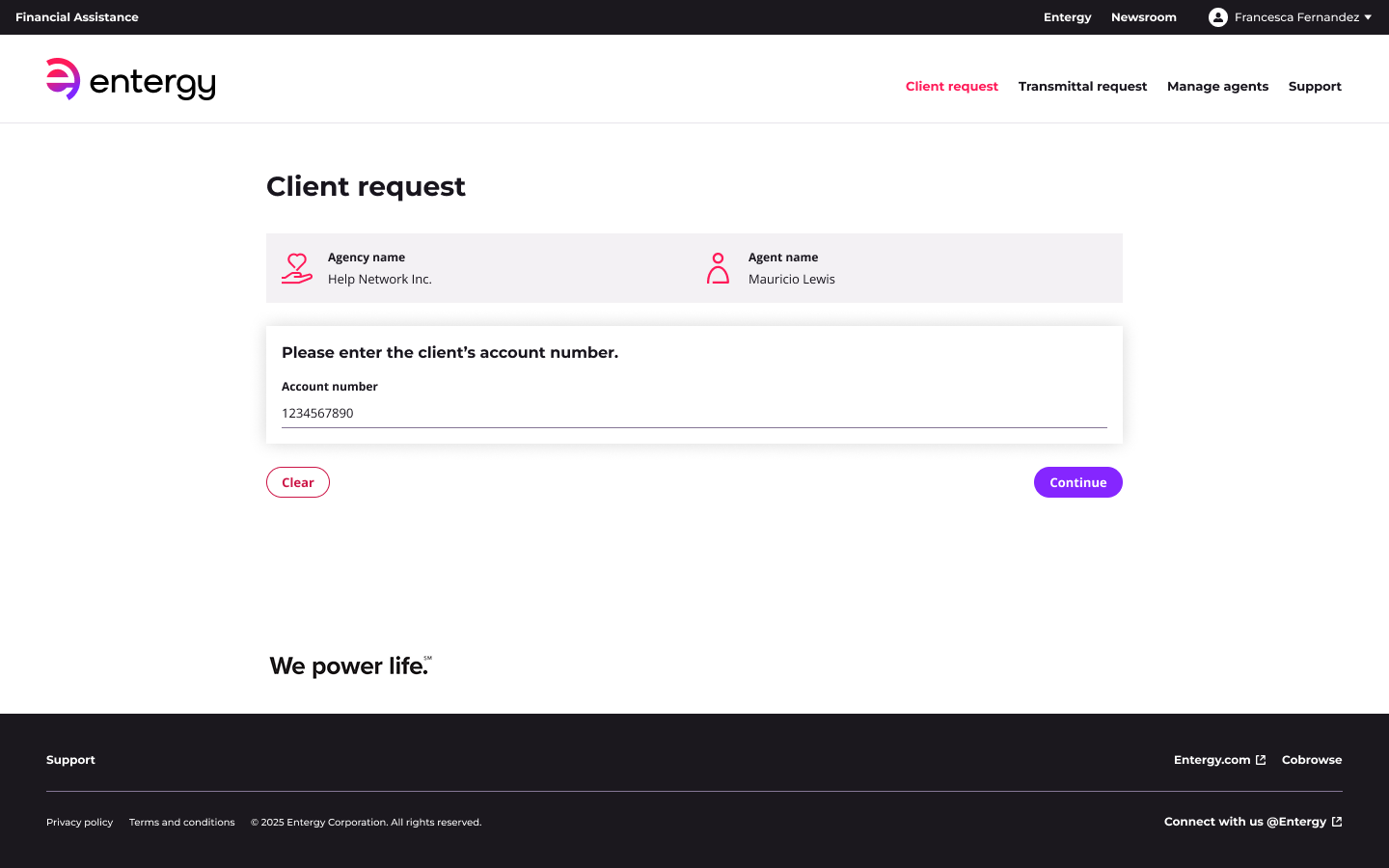1389x868 pixels.
Task: Click the Account number field label
Action: (x=330, y=387)
